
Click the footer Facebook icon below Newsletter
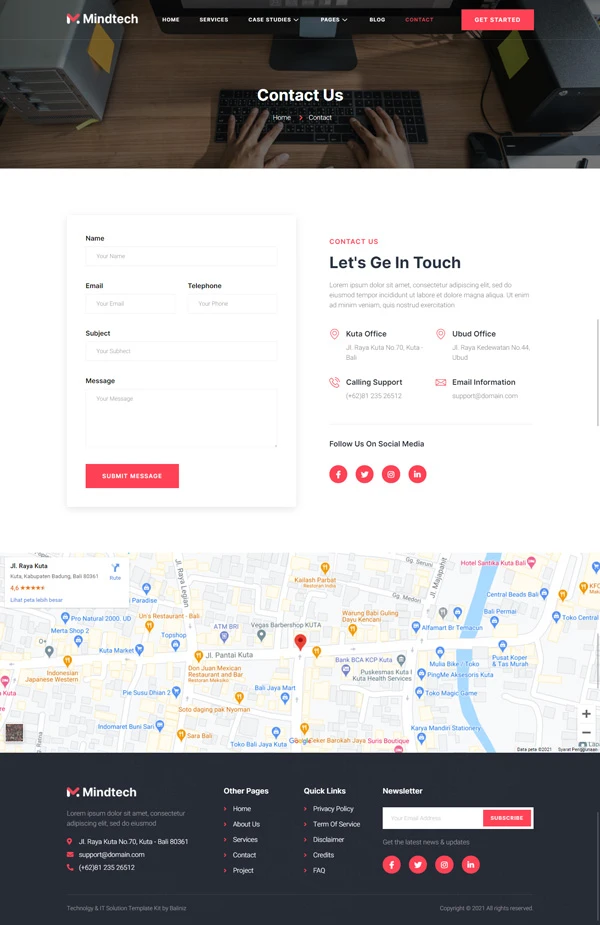click(x=392, y=864)
